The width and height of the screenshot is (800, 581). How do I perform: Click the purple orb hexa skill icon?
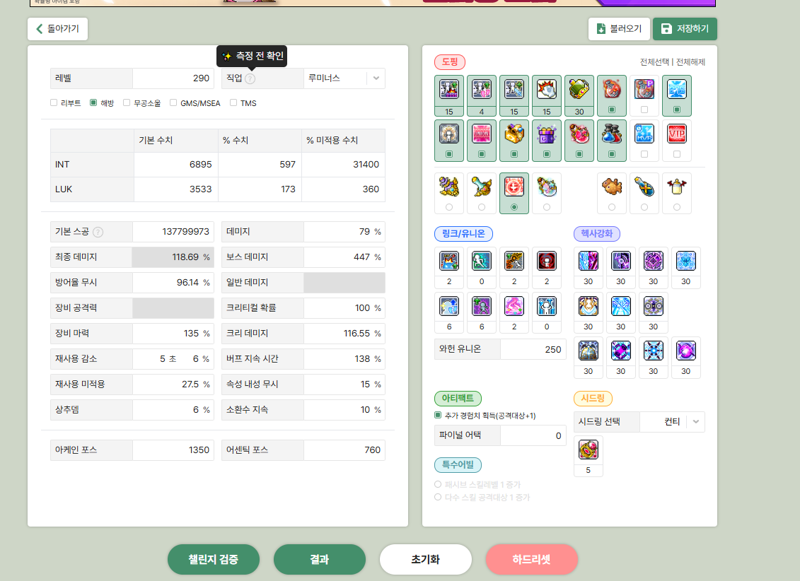tap(686, 351)
